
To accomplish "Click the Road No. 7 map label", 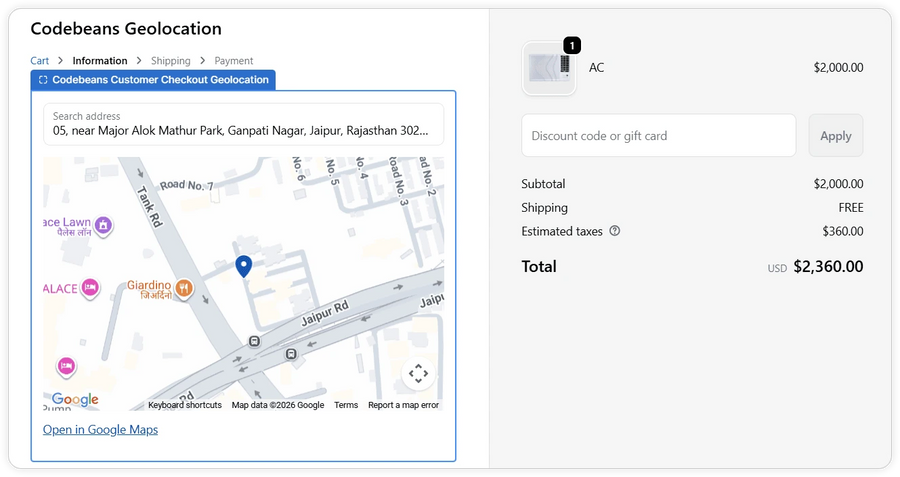I will [x=187, y=185].
